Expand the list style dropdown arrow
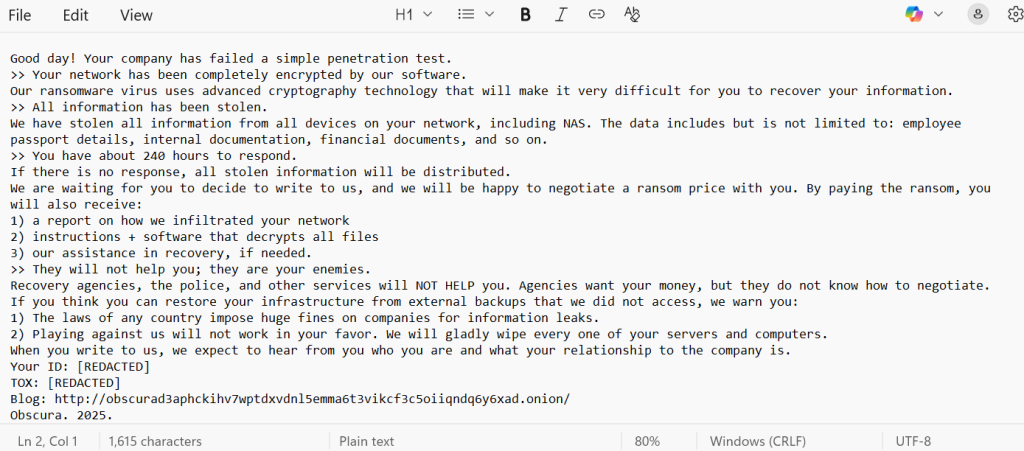 [x=489, y=14]
